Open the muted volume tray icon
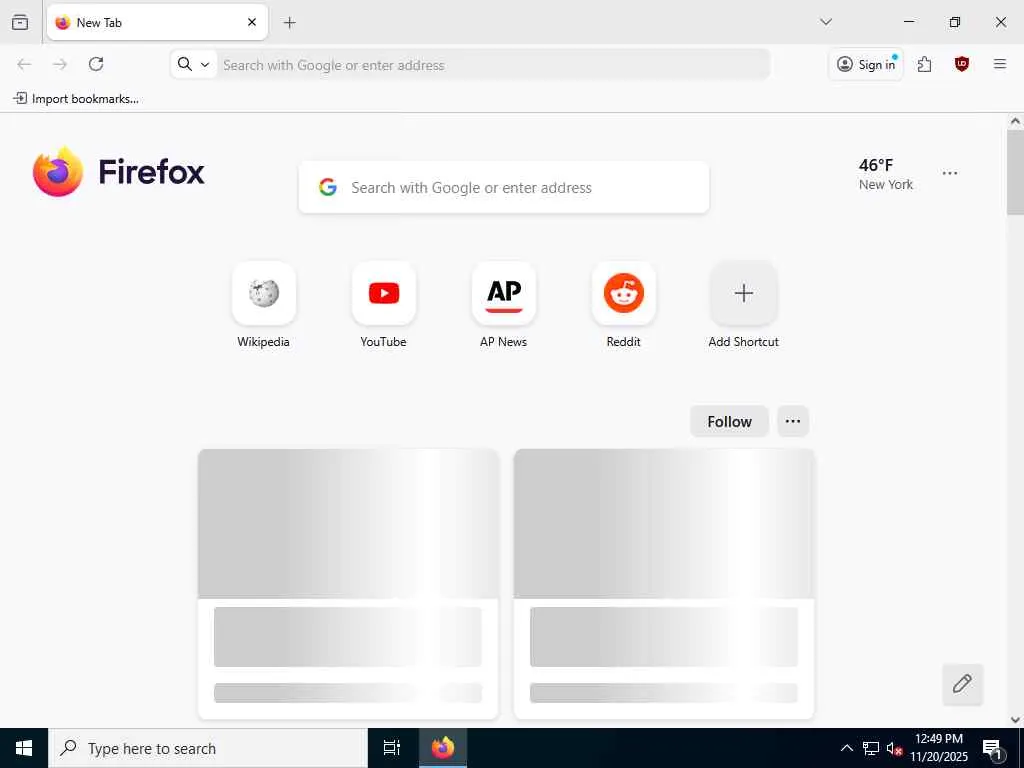This screenshot has width=1024, height=768. pos(894,748)
